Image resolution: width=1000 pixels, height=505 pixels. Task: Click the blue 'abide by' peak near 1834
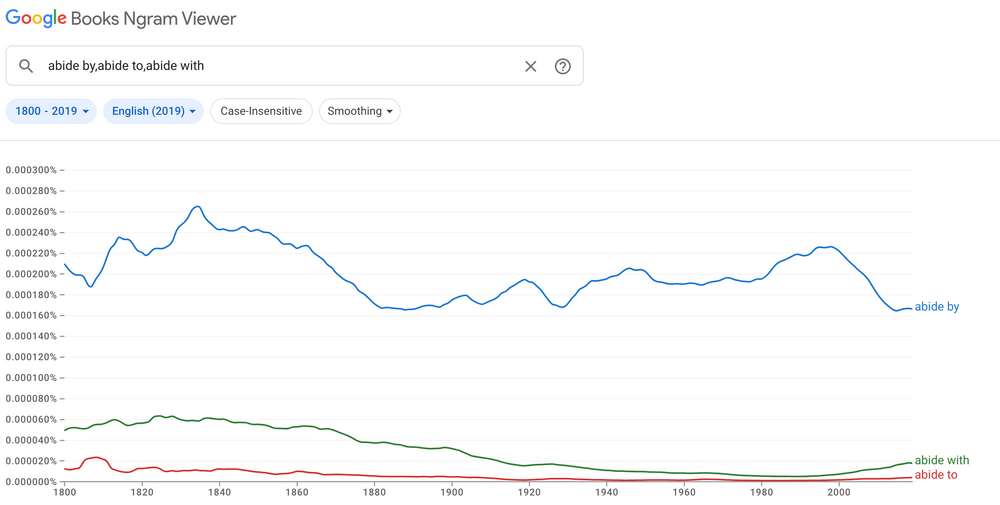(197, 207)
